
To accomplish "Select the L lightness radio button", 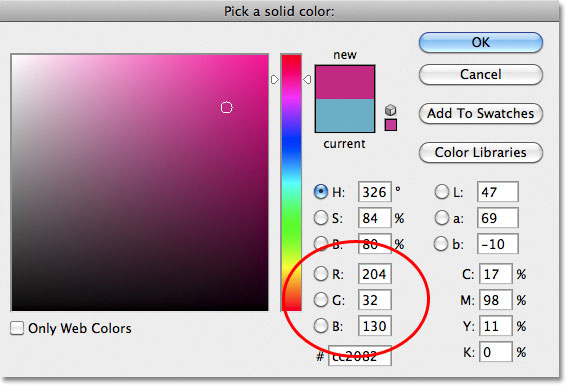I will [441, 192].
